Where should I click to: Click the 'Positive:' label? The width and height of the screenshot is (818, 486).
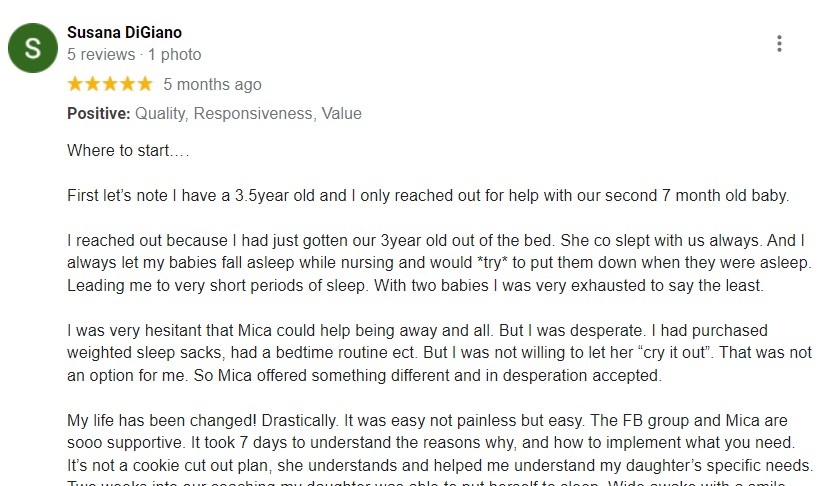point(98,114)
